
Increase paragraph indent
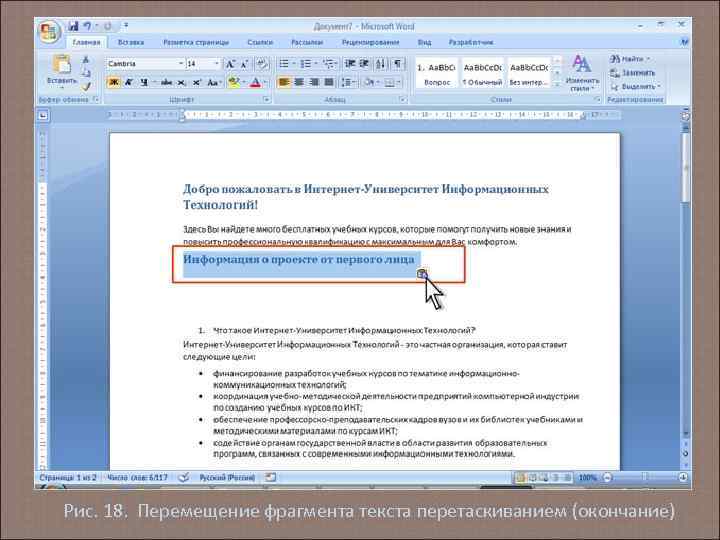[364, 64]
